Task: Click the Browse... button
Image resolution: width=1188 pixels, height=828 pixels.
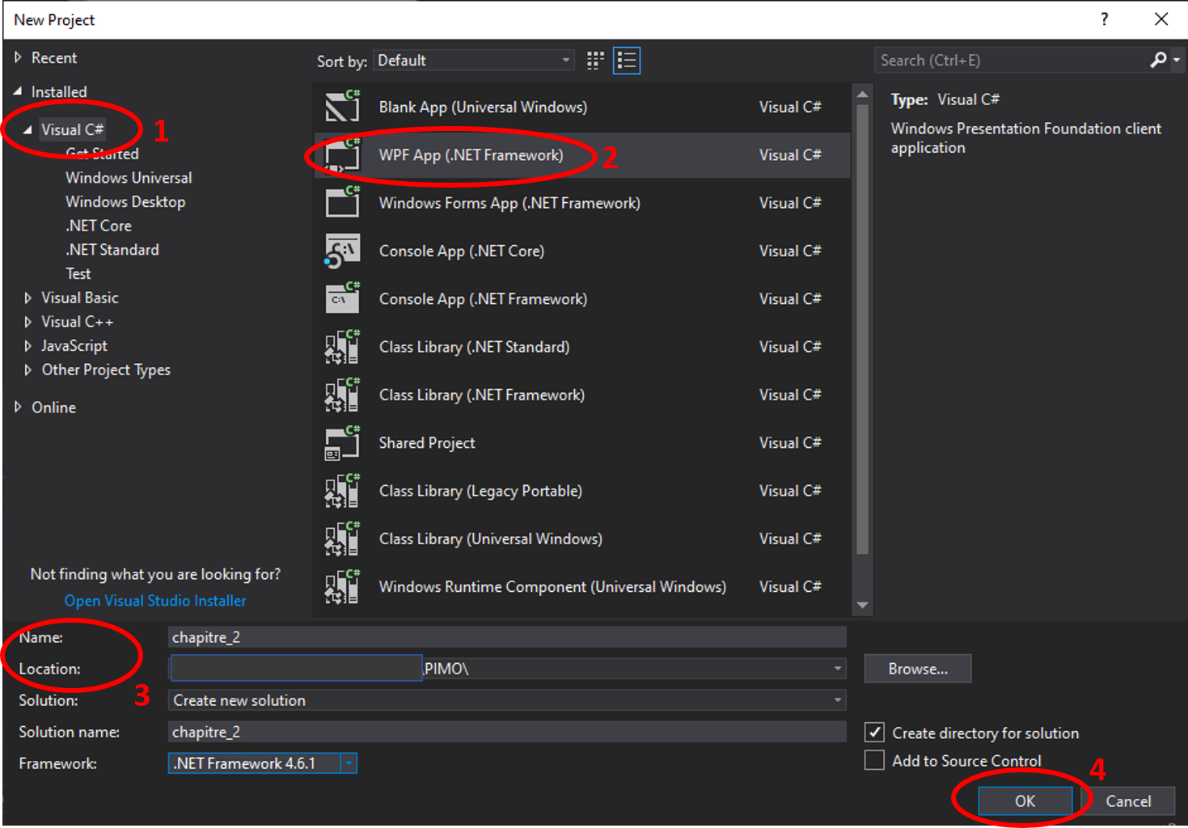Action: pos(917,669)
